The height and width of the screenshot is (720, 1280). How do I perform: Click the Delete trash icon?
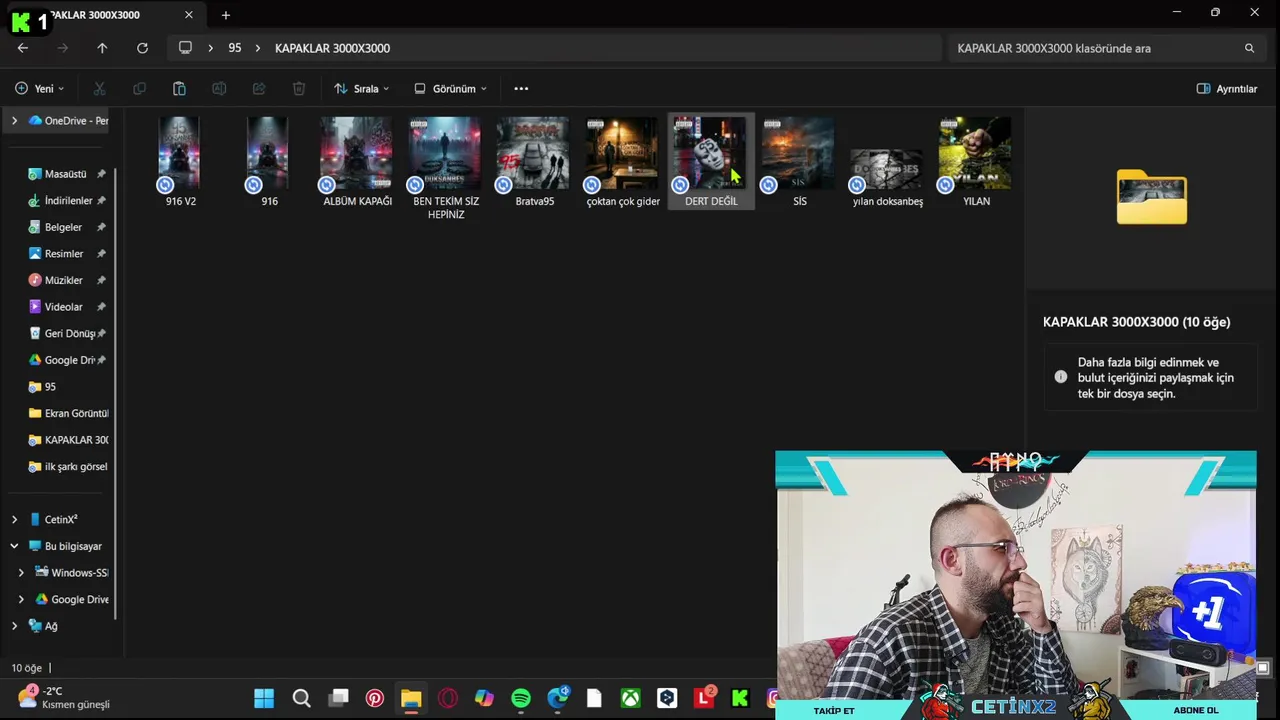tap(299, 89)
